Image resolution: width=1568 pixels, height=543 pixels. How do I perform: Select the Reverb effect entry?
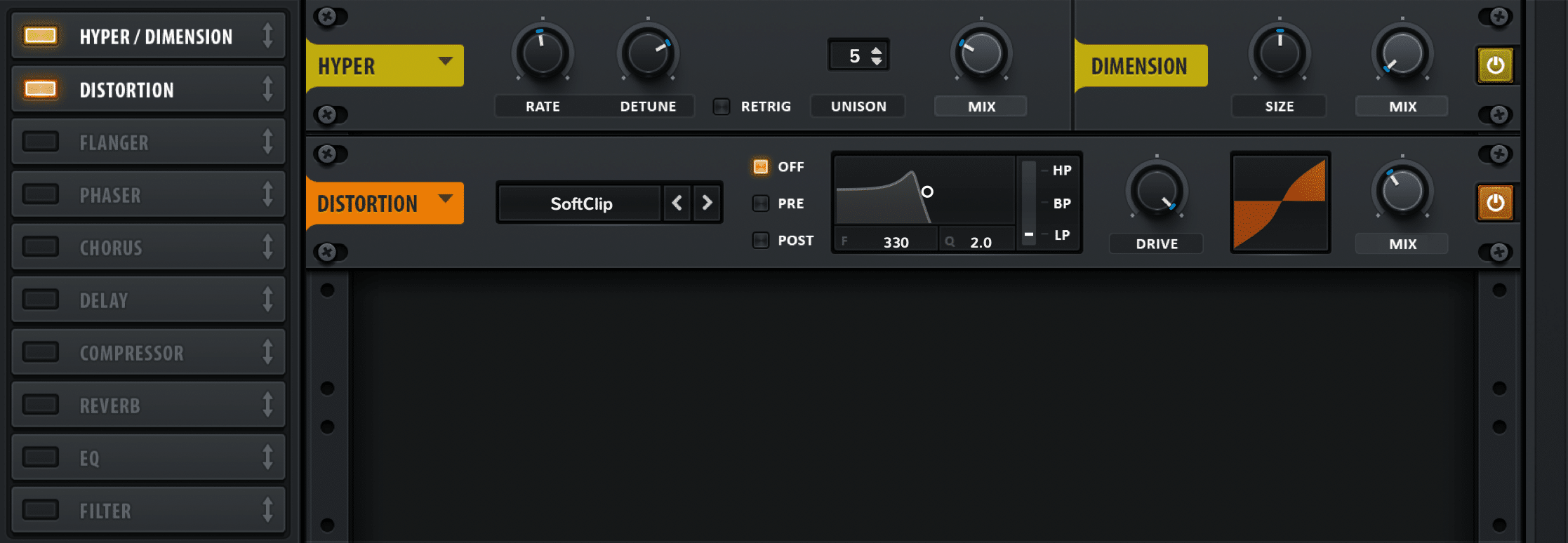[149, 405]
